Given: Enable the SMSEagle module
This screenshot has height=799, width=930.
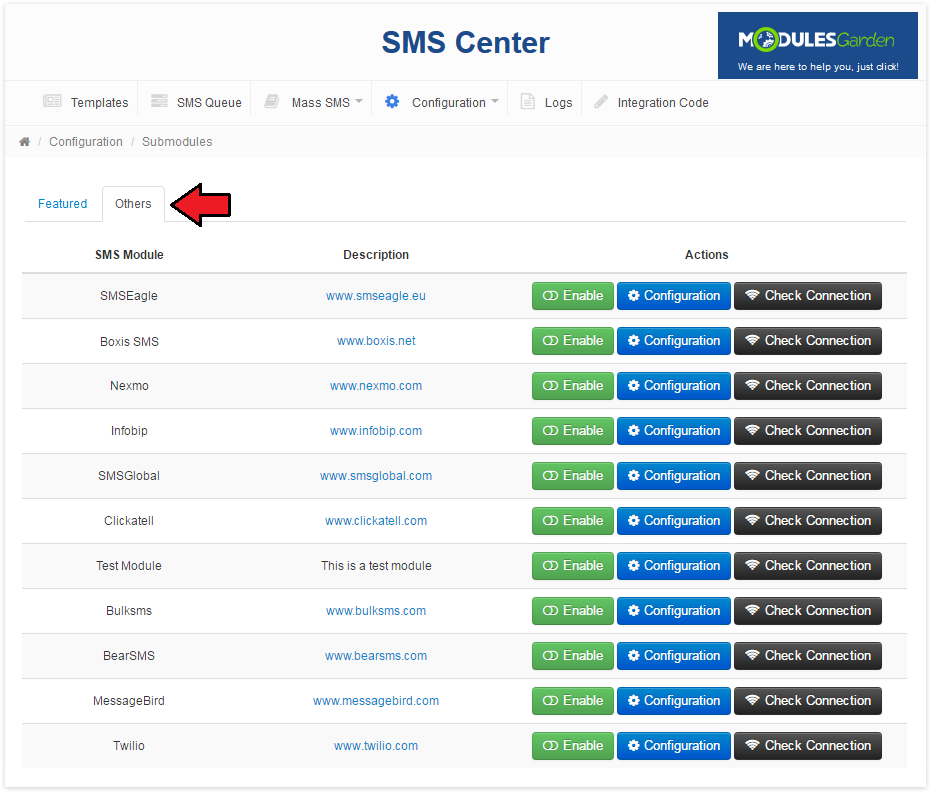Looking at the screenshot, I should click(572, 296).
